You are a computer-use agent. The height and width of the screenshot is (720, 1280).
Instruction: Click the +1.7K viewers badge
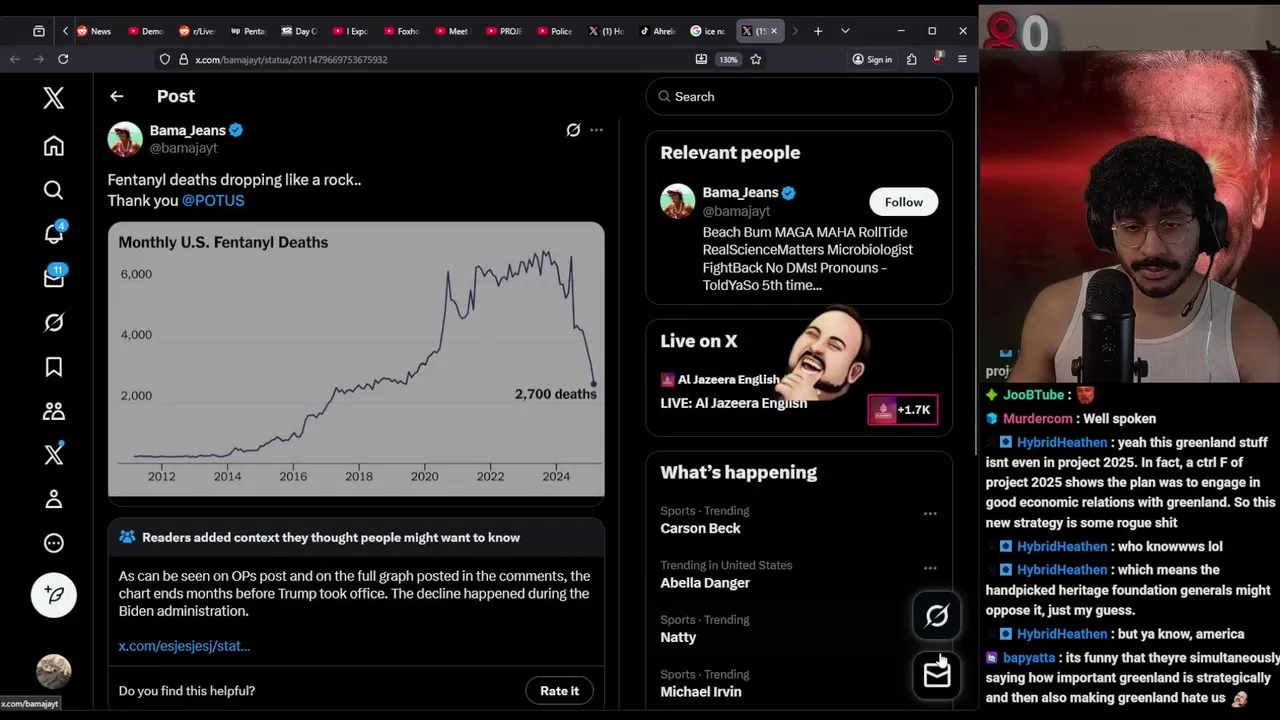(x=903, y=410)
